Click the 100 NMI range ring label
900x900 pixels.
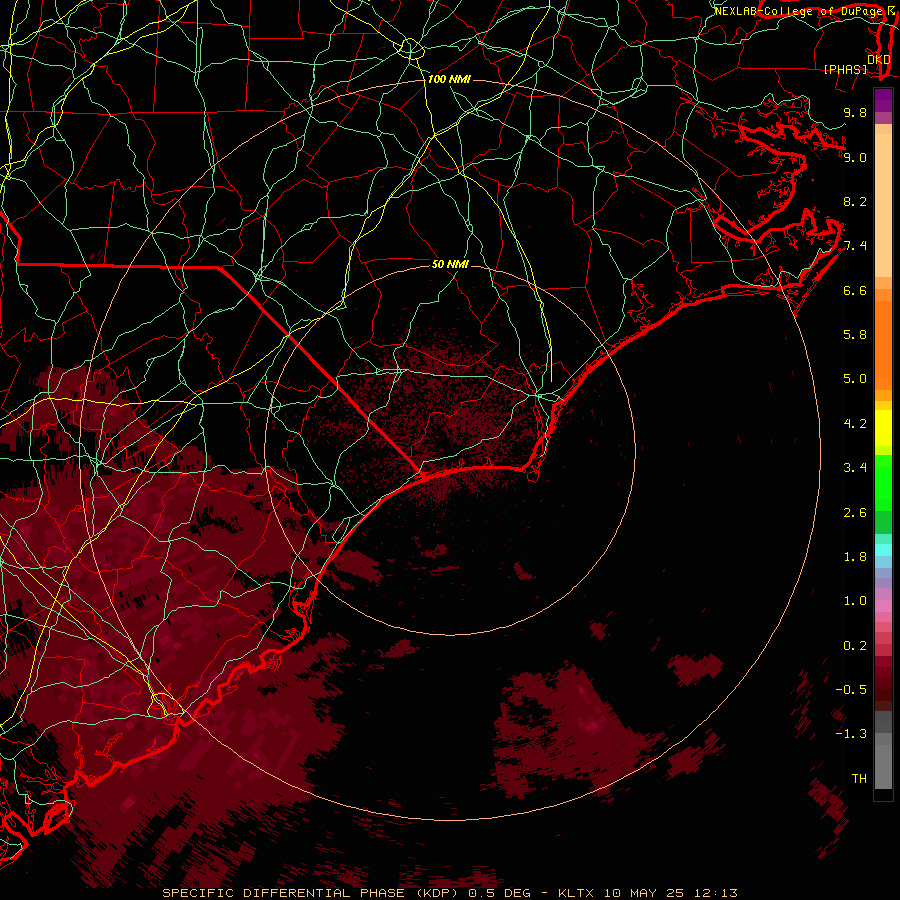[x=449, y=79]
